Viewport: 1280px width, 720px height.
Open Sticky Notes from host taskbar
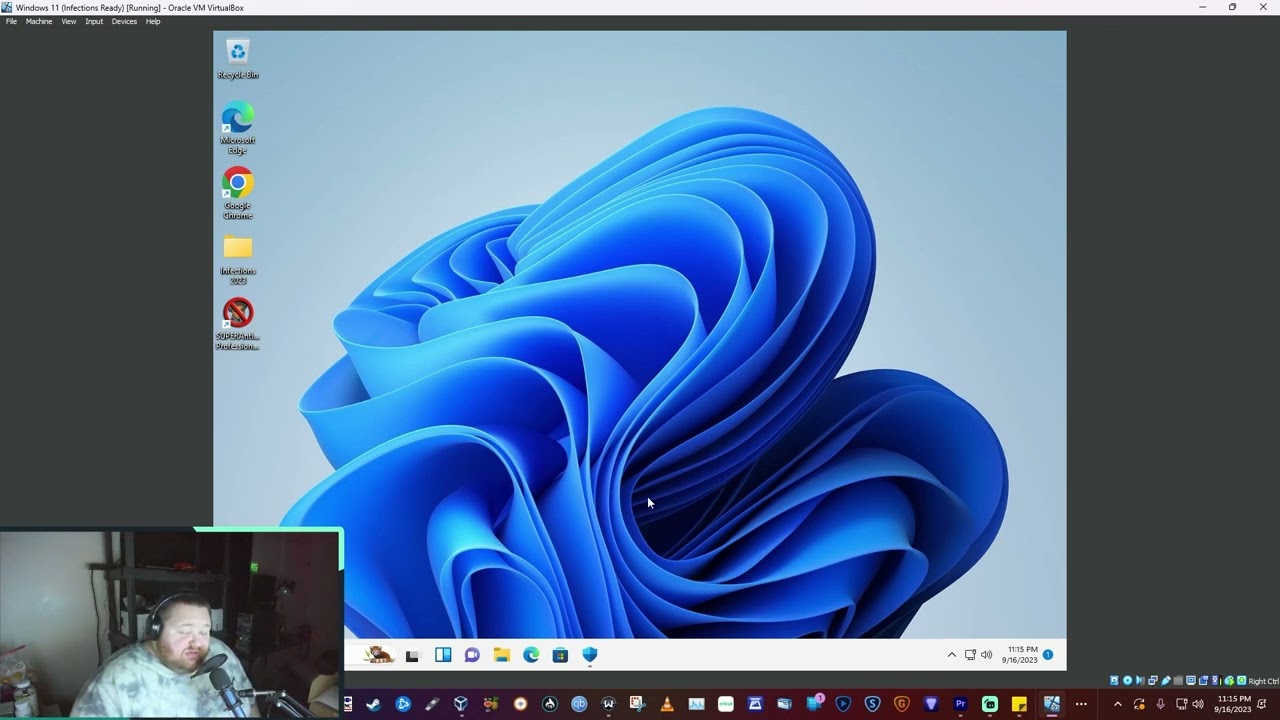point(1019,704)
